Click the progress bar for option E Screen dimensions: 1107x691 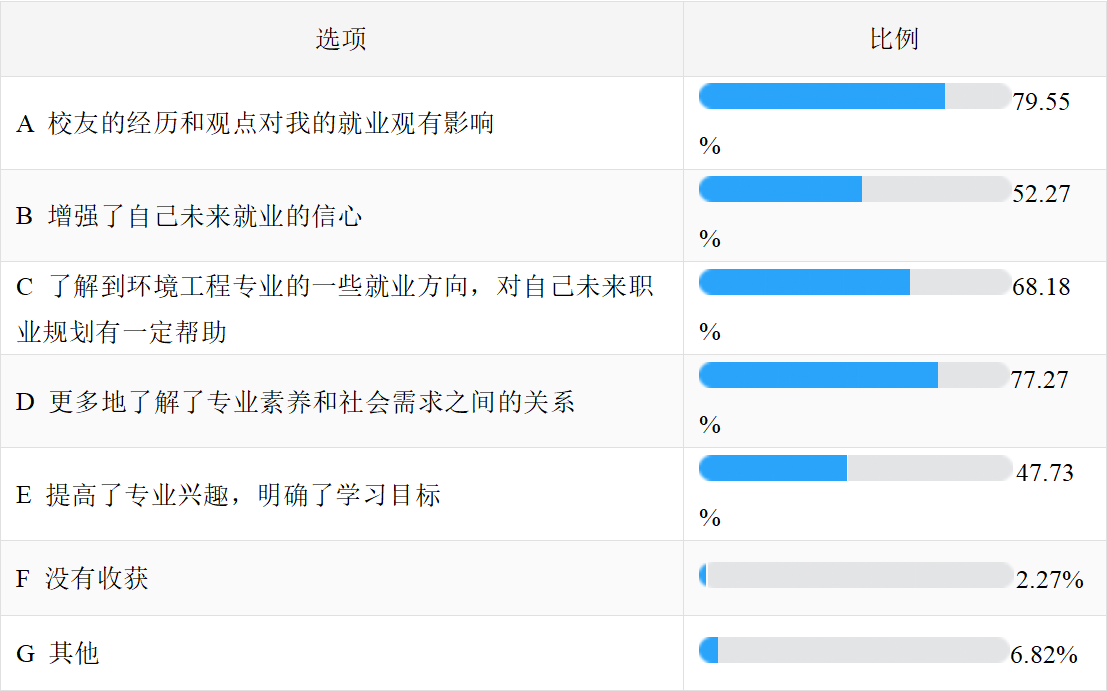(855, 468)
